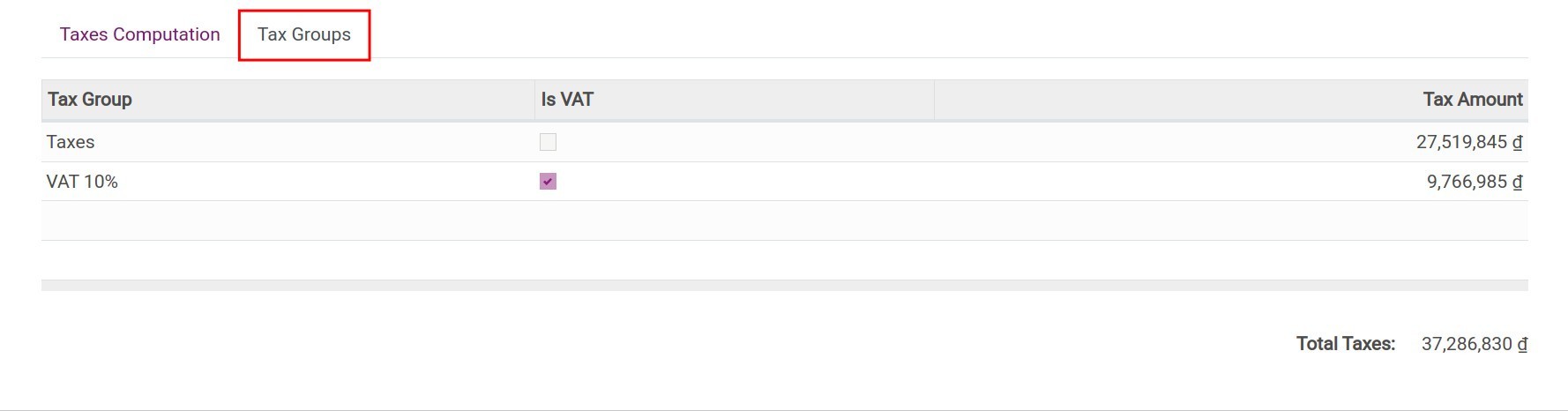Click the Total Taxes label

(x=1345, y=344)
